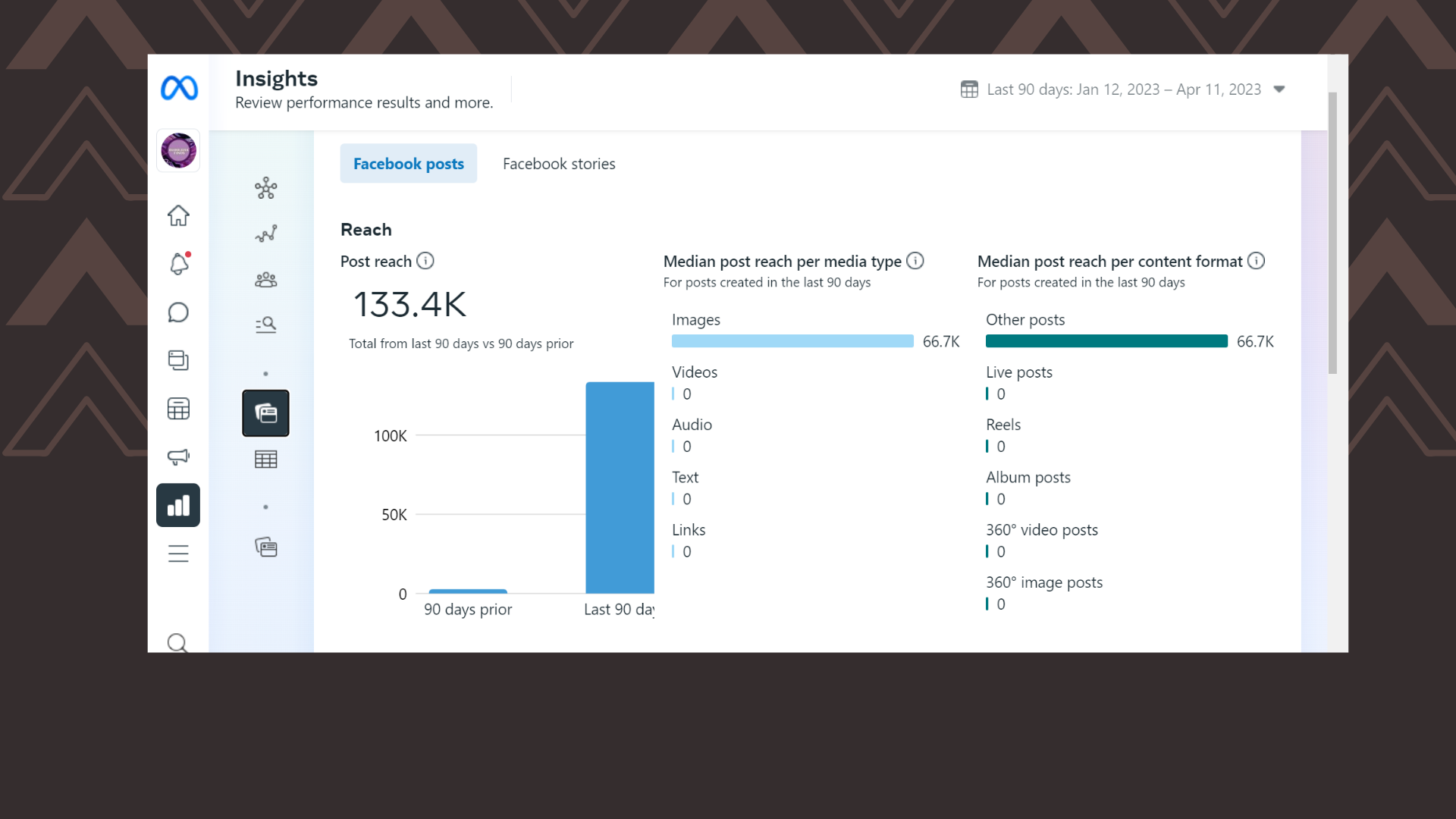Open the Ads megaphone icon

[x=178, y=457]
